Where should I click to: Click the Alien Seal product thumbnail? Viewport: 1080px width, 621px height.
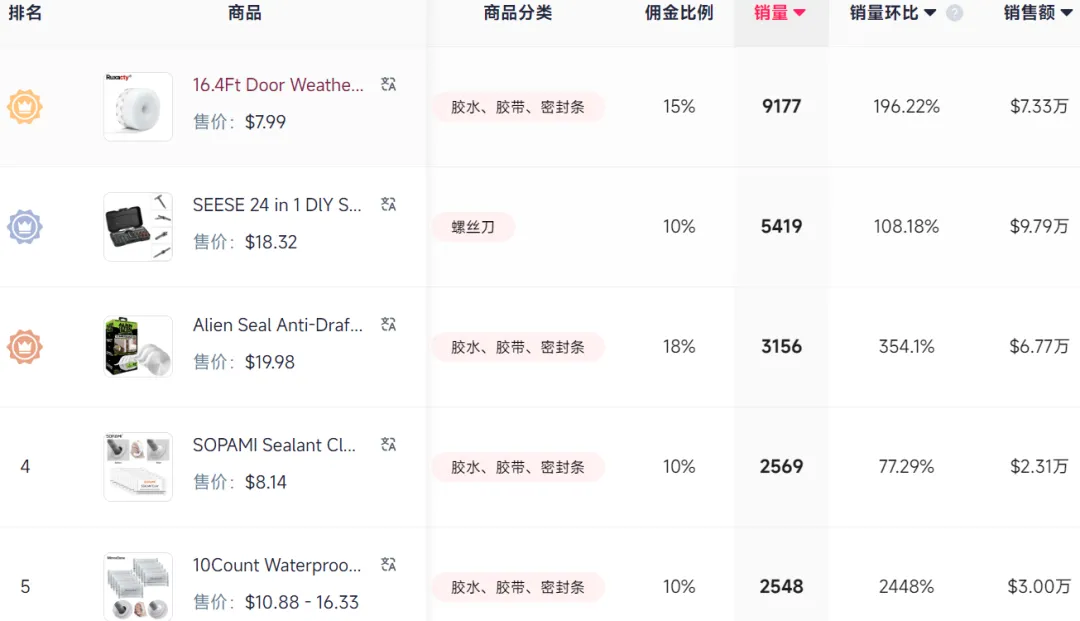(x=138, y=347)
